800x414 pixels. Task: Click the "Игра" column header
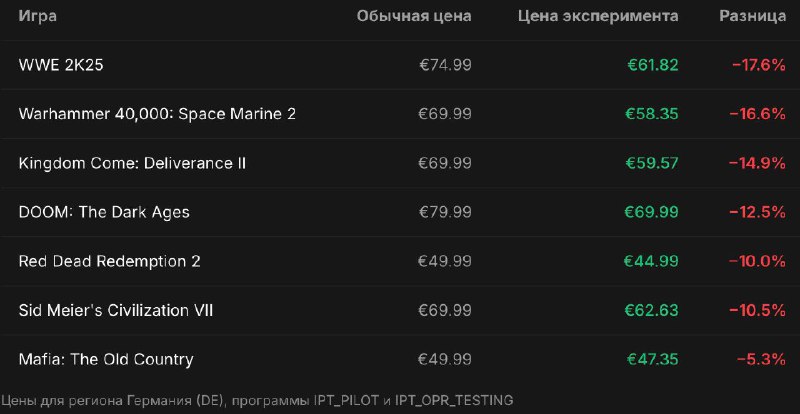click(x=39, y=16)
